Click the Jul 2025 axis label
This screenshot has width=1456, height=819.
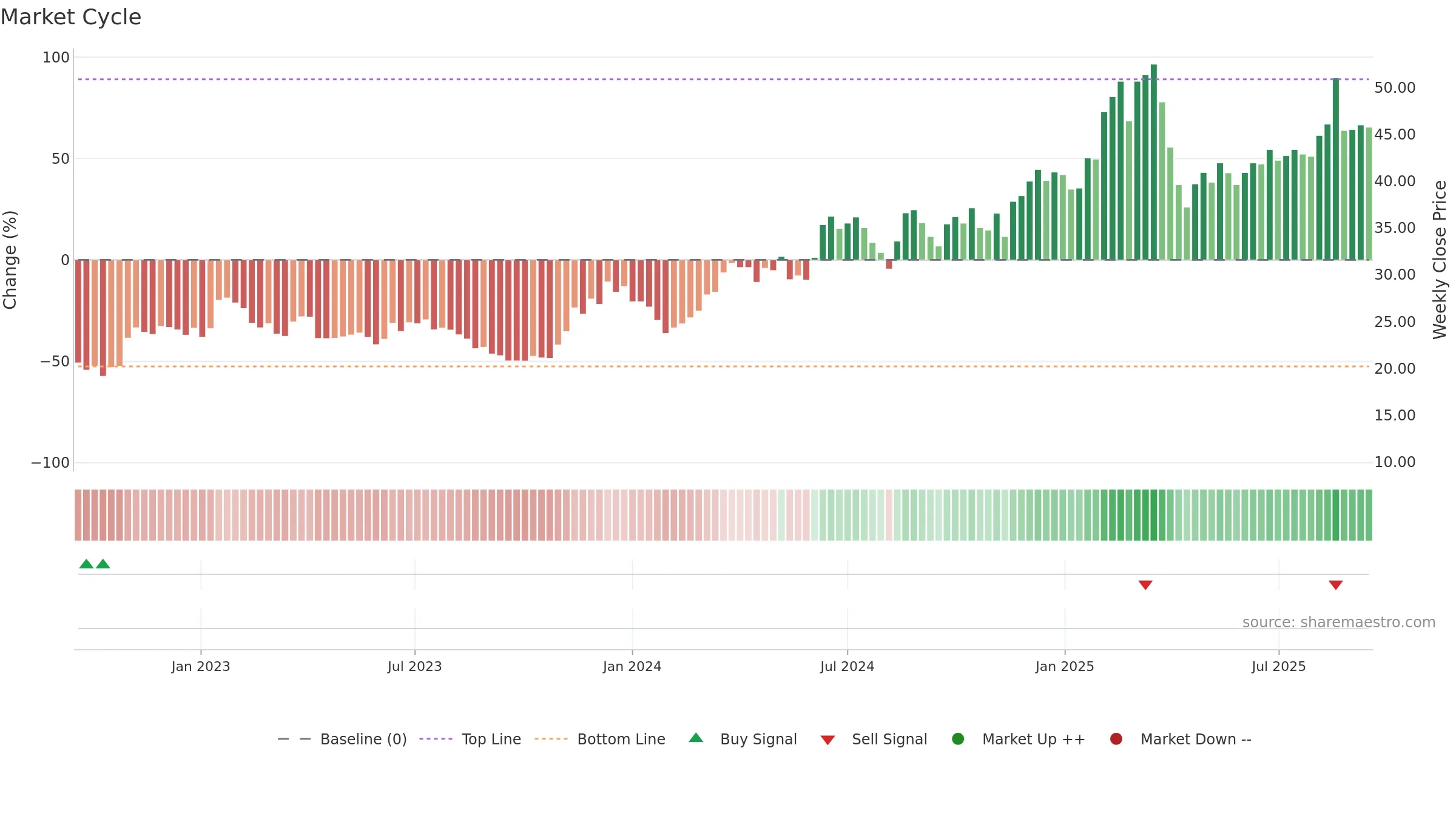click(1279, 667)
